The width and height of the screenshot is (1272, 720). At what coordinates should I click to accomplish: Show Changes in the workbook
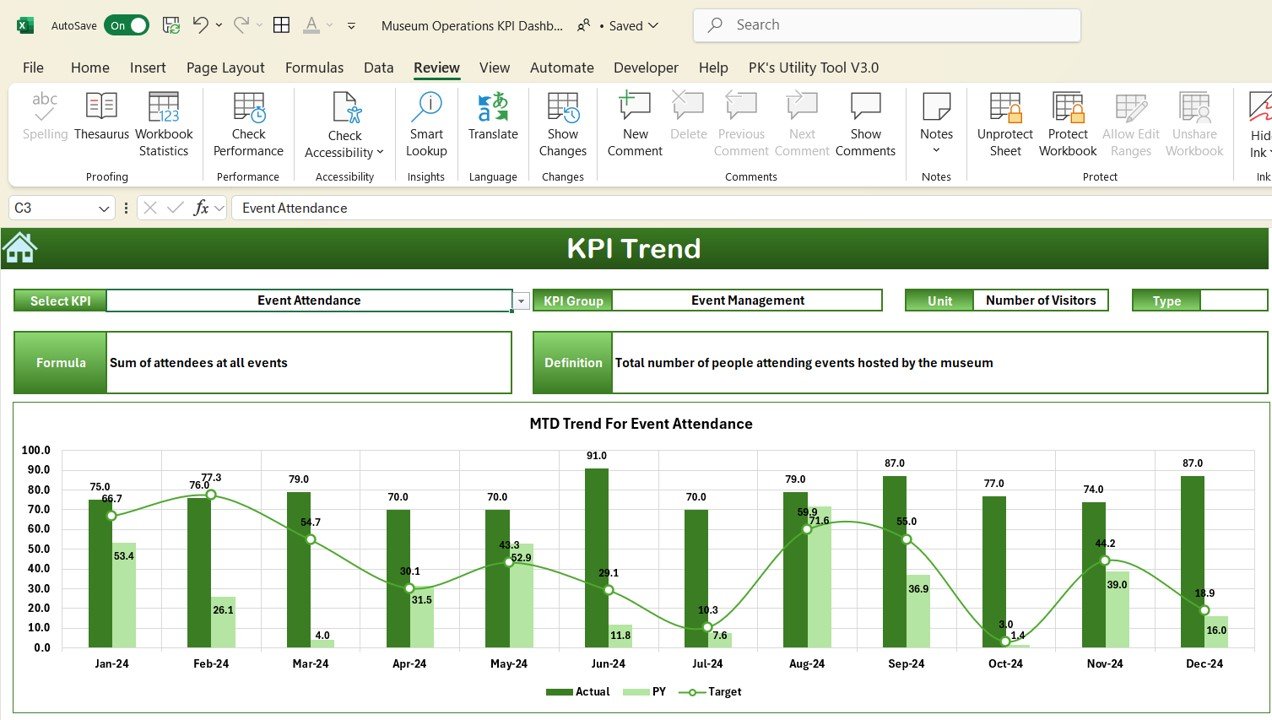[563, 124]
